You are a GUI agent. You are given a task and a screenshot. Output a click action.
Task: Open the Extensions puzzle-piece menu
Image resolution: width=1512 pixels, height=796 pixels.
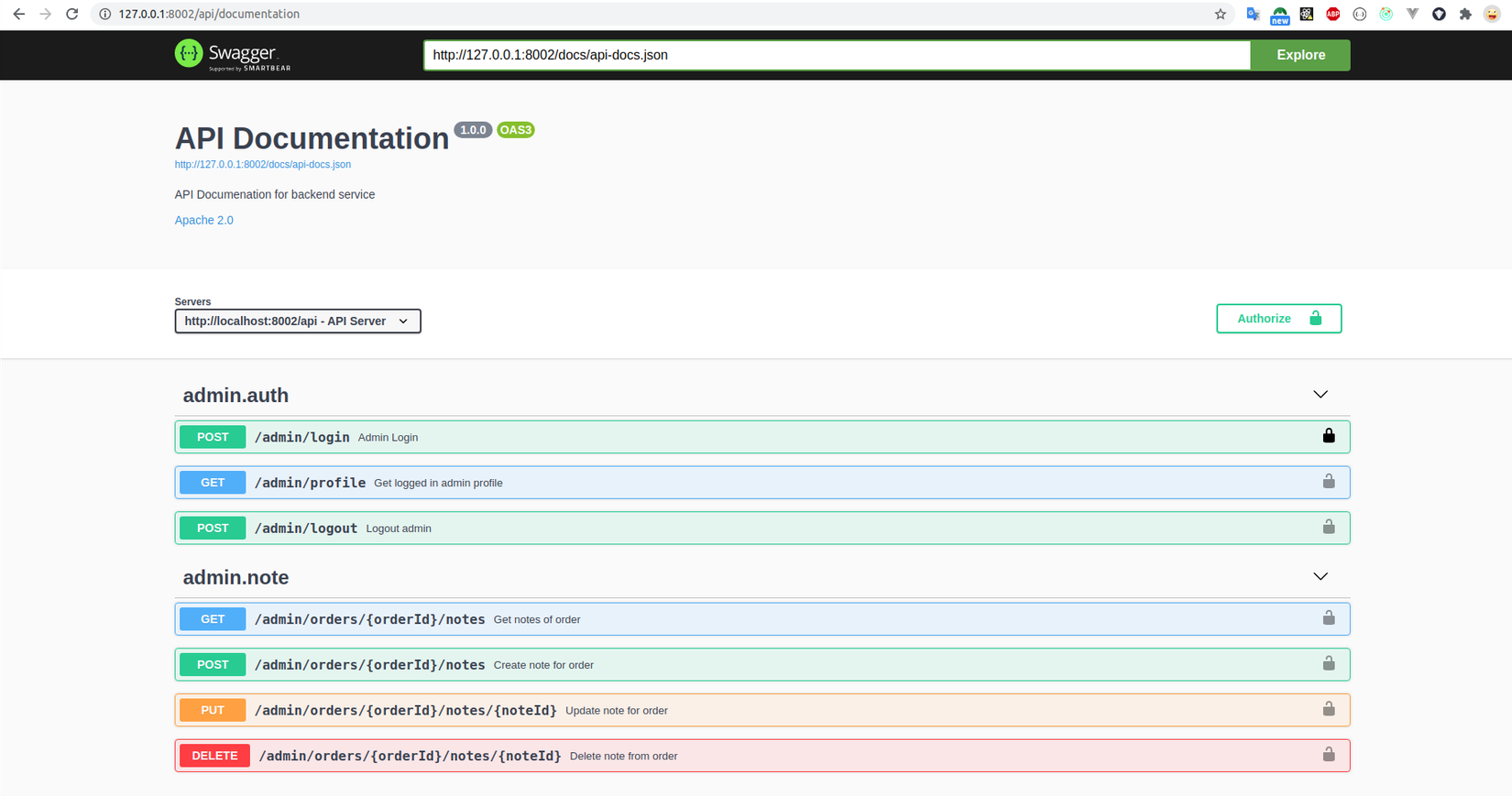click(x=1465, y=14)
